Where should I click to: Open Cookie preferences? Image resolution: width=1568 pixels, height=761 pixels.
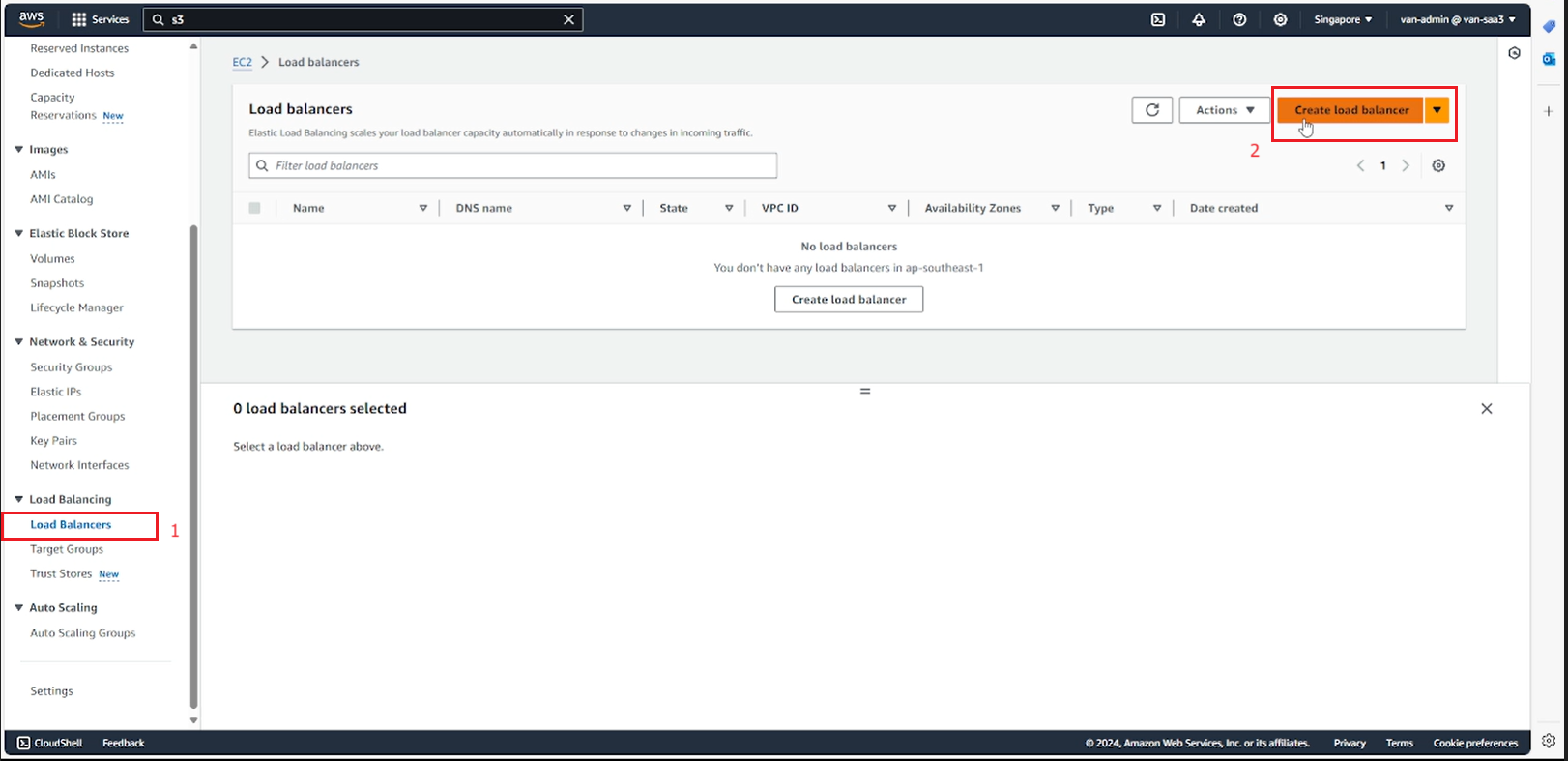coord(1475,743)
